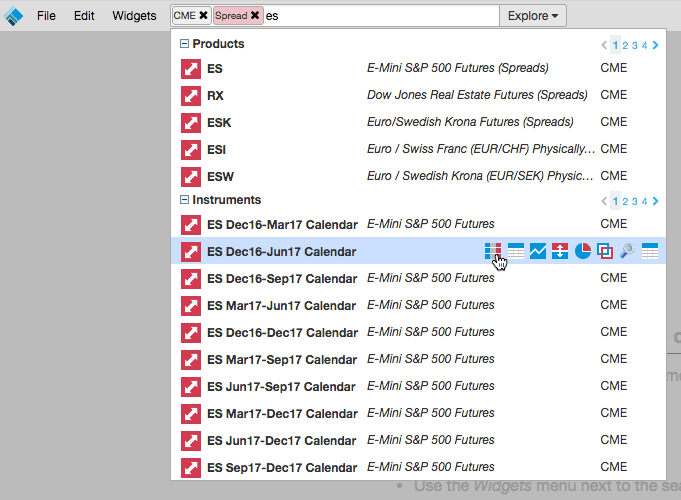Open the Explore dropdown
This screenshot has height=500, width=681.
click(x=532, y=16)
